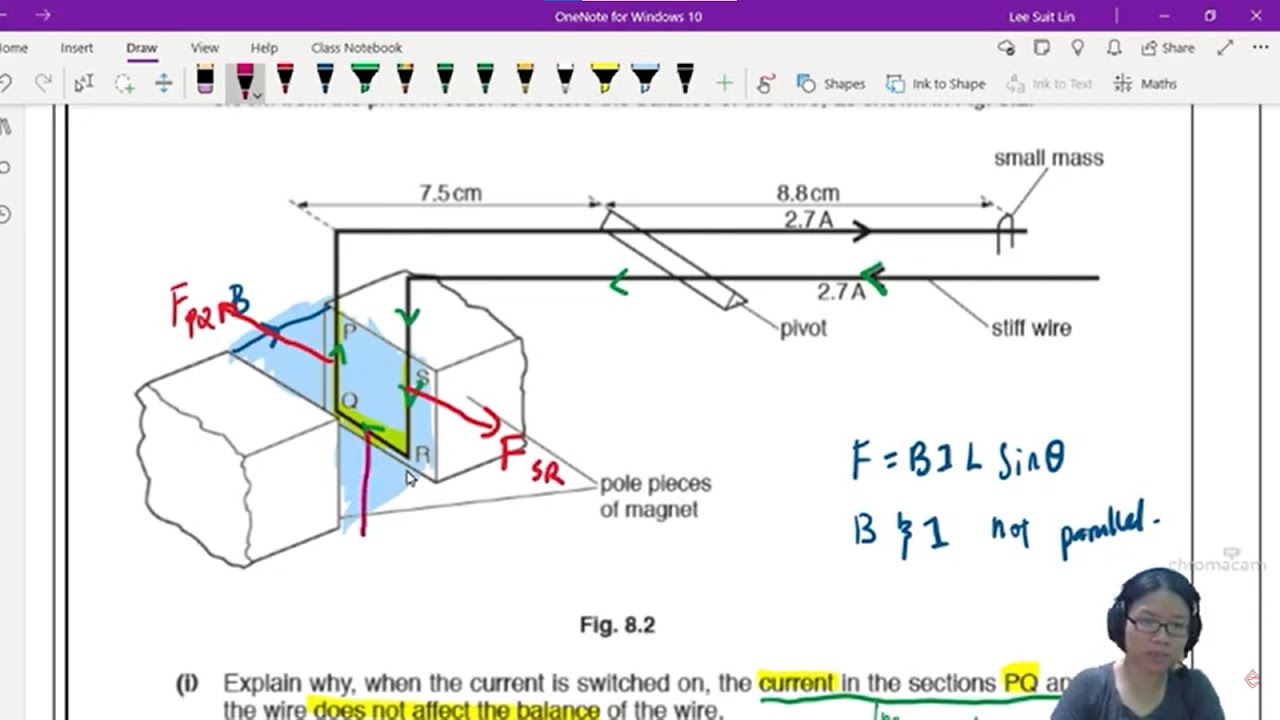Screen dimensions: 1280x720
Task: Click the Share button
Action: pos(1167,47)
